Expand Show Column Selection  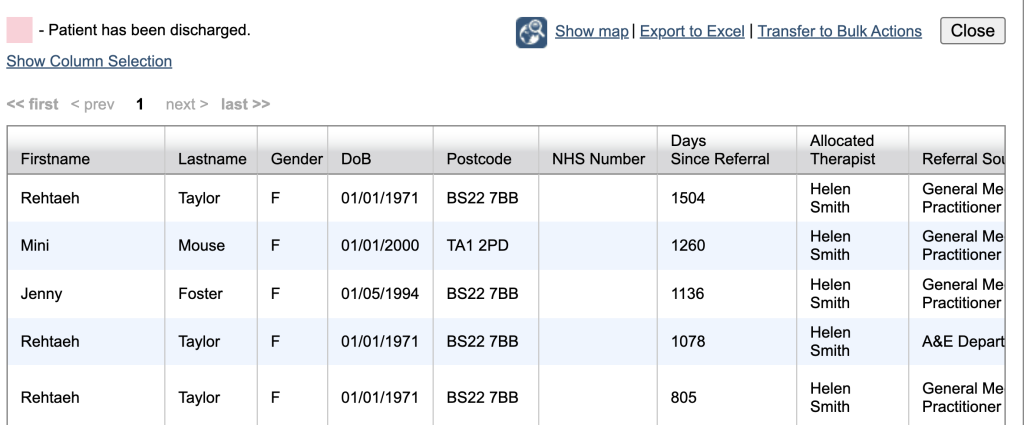point(89,61)
